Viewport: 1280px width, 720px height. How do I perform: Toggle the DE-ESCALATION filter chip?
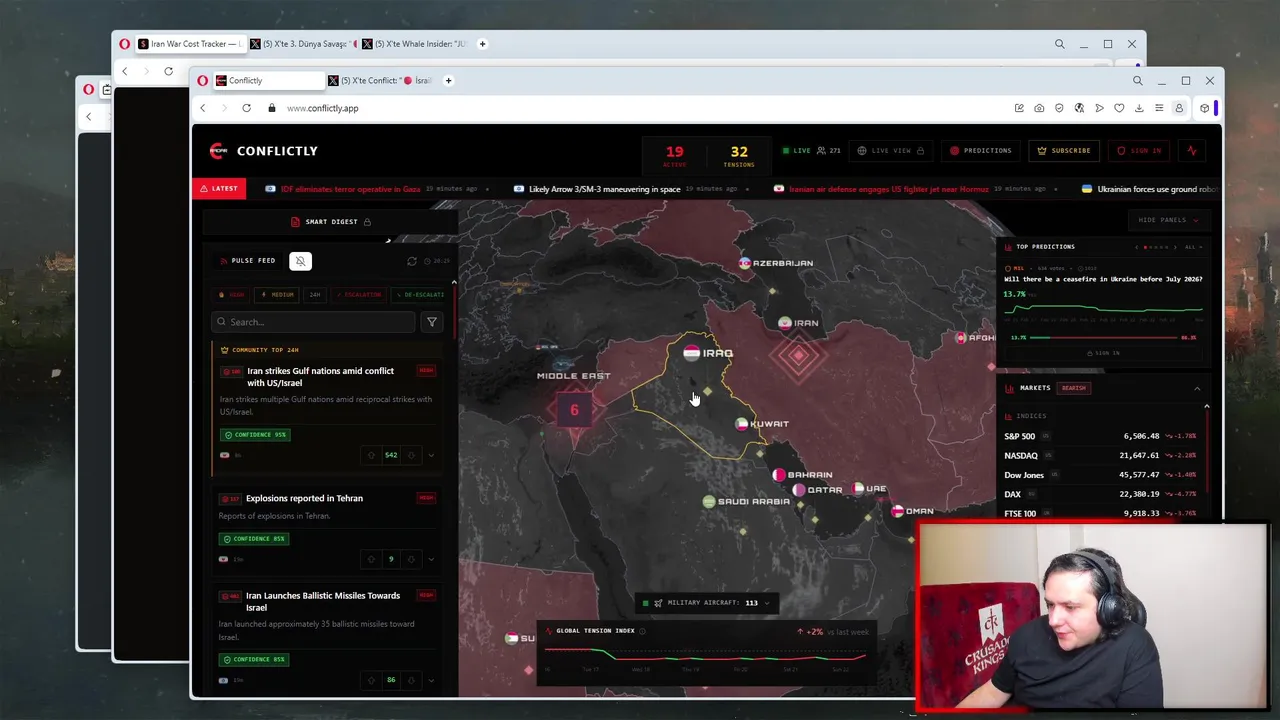[420, 295]
